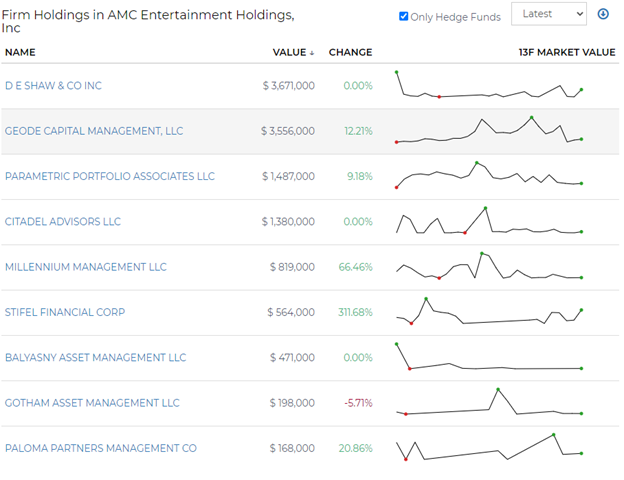Click the Gotham Asset Management sparkline chart
This screenshot has height=480, width=624.
pyautogui.click(x=489, y=402)
